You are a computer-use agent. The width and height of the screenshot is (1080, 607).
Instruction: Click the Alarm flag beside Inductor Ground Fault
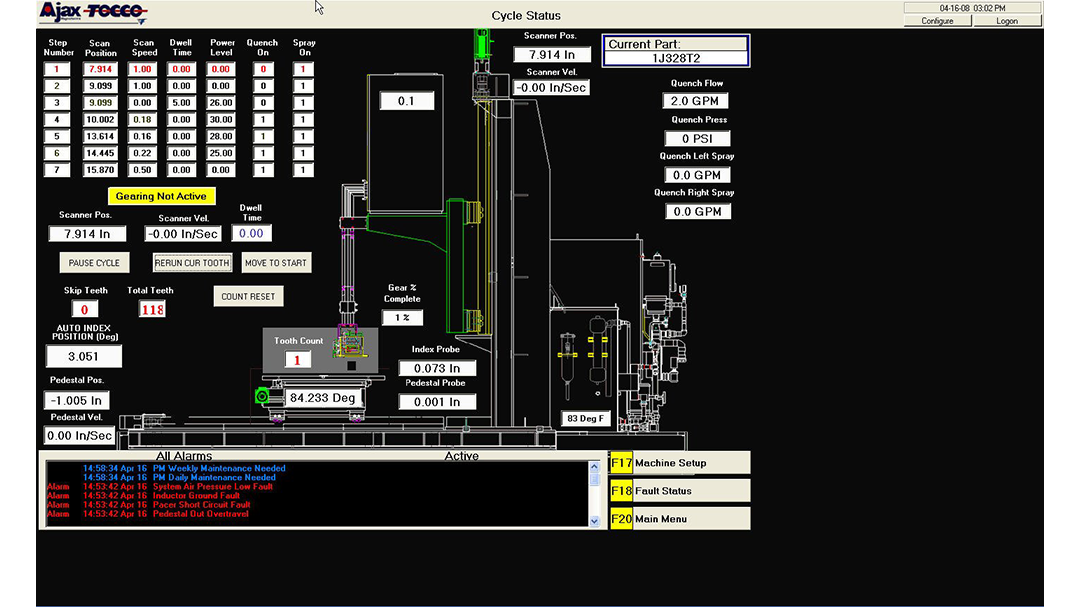click(57, 495)
